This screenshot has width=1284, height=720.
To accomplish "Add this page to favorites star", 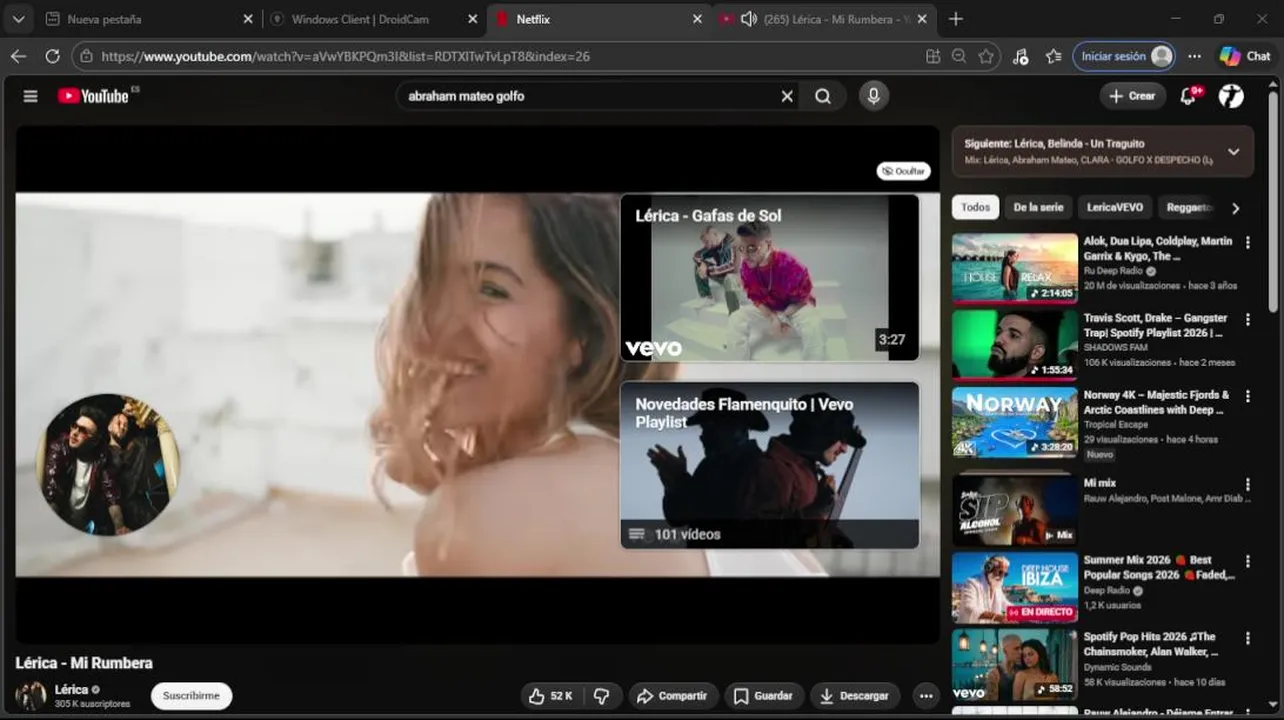I will [x=986, y=56].
